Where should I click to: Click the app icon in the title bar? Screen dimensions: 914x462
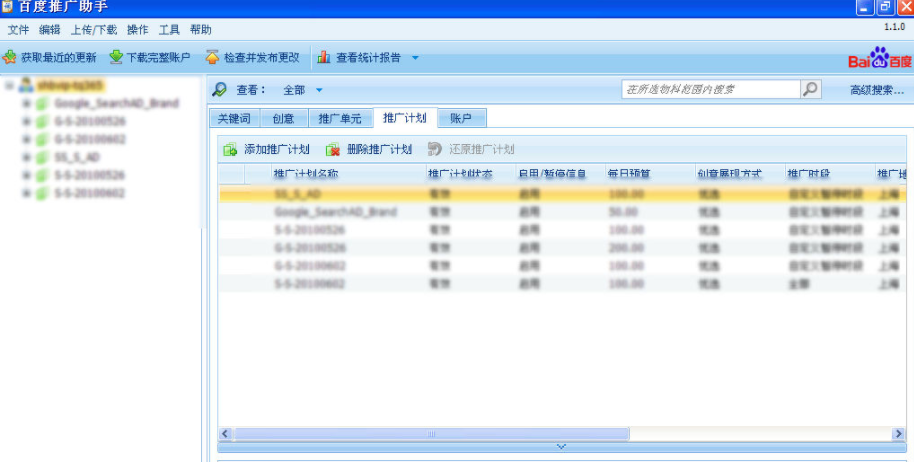pos(7,6)
